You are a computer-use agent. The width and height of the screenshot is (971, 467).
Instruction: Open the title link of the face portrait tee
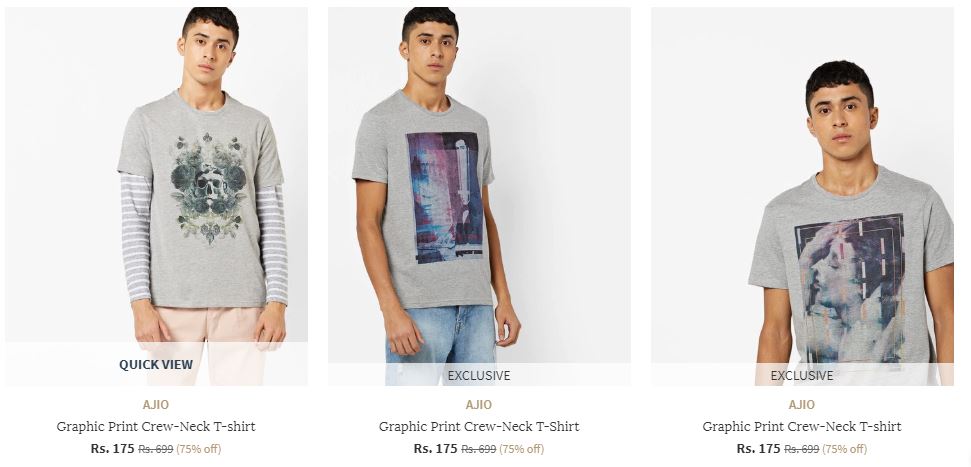801,426
